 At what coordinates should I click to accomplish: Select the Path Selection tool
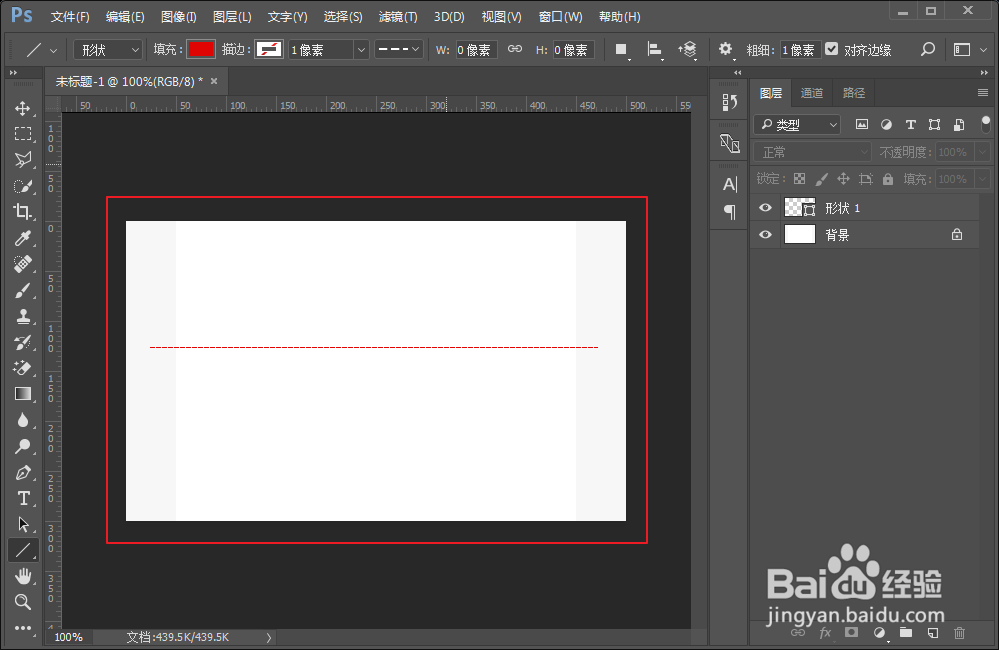click(x=23, y=524)
